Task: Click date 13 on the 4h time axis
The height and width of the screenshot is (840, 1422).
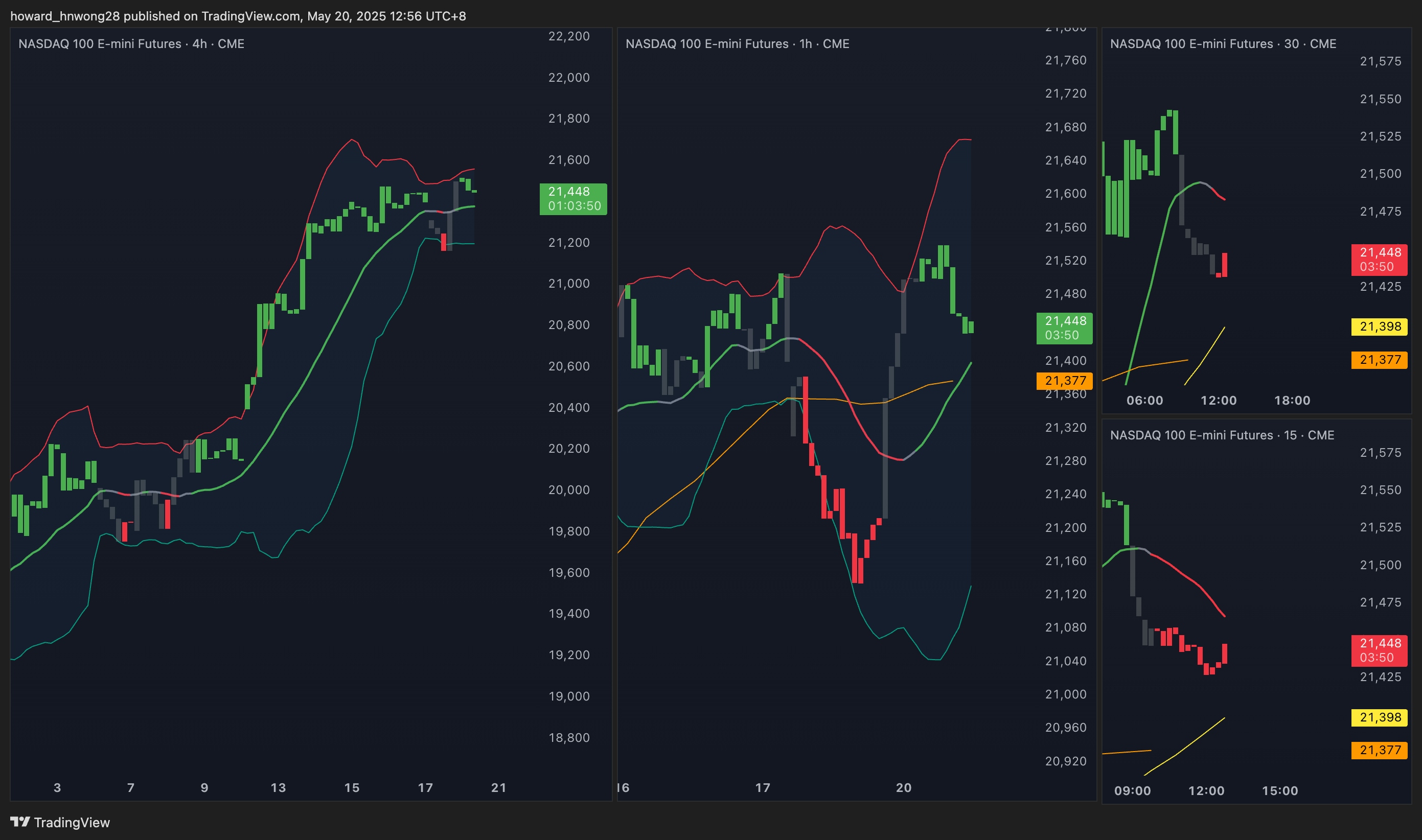Action: [x=278, y=787]
